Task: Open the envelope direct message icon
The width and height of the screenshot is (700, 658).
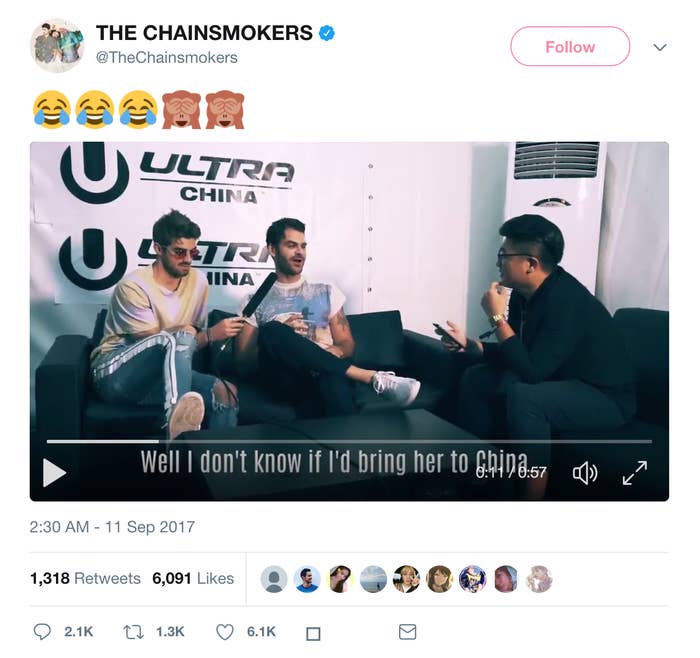Action: coord(407,632)
